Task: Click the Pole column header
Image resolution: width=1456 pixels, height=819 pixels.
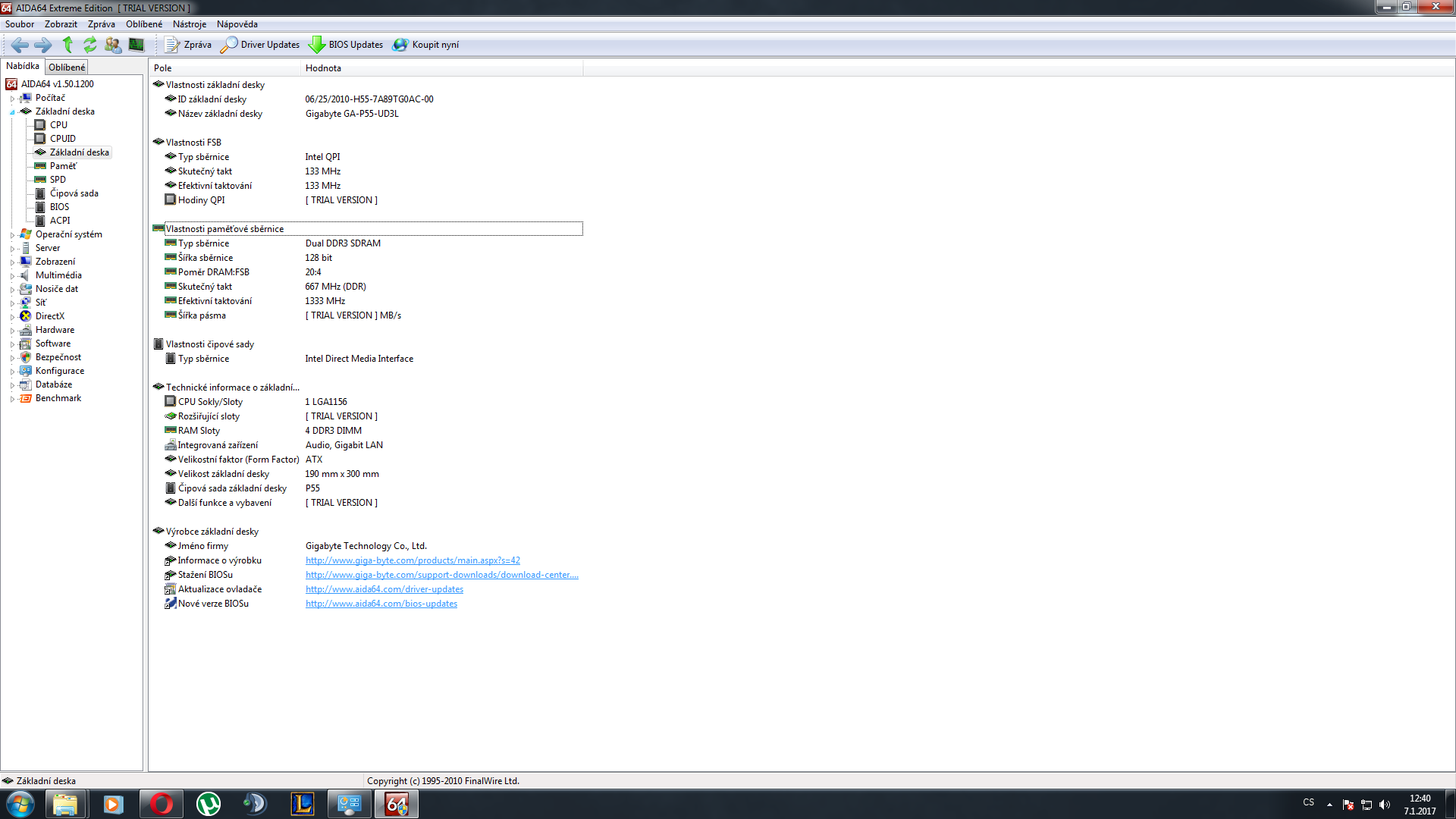Action: pyautogui.click(x=224, y=68)
